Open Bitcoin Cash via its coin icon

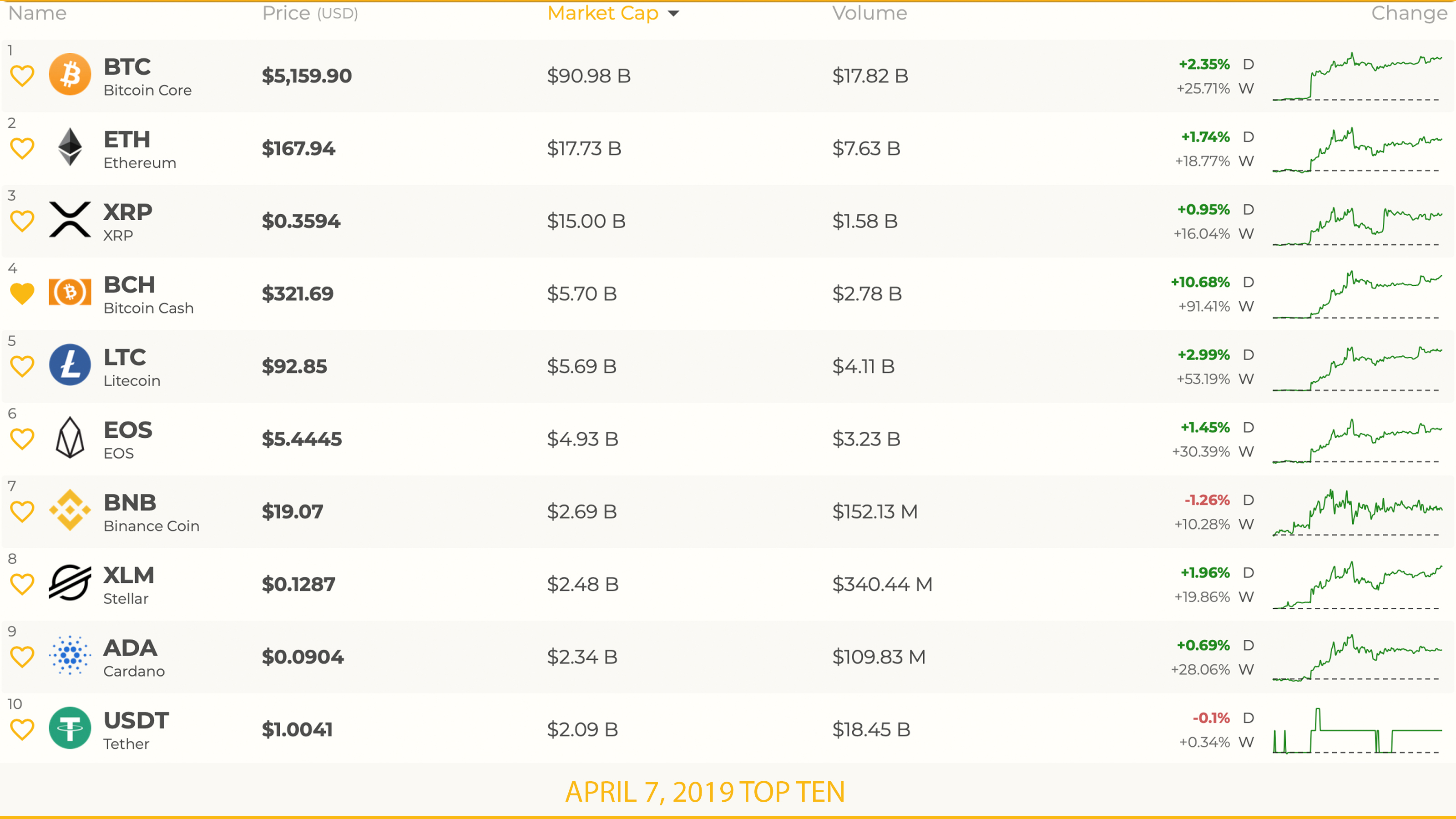click(70, 293)
